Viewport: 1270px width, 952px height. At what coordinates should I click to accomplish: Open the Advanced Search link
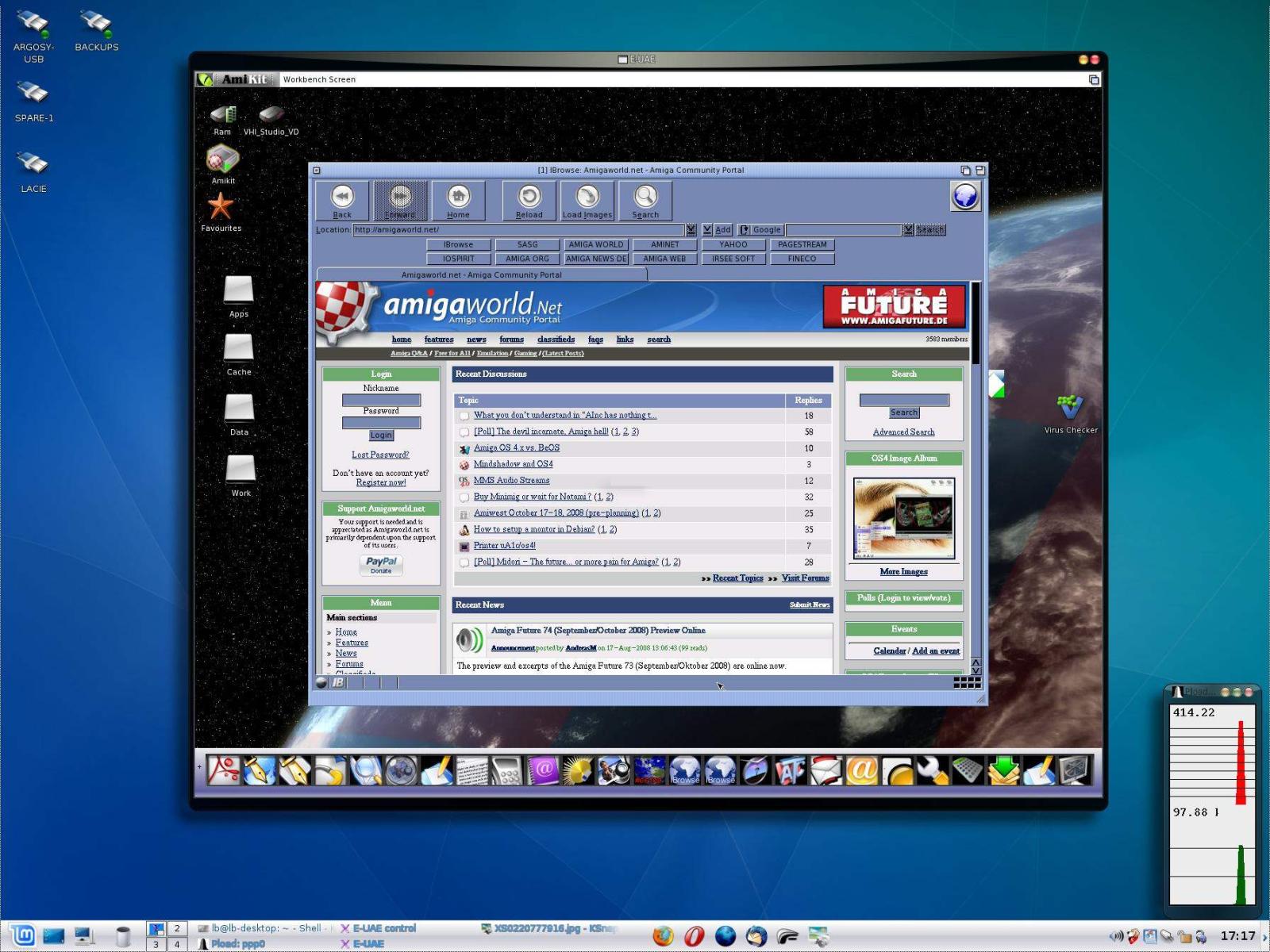click(903, 432)
